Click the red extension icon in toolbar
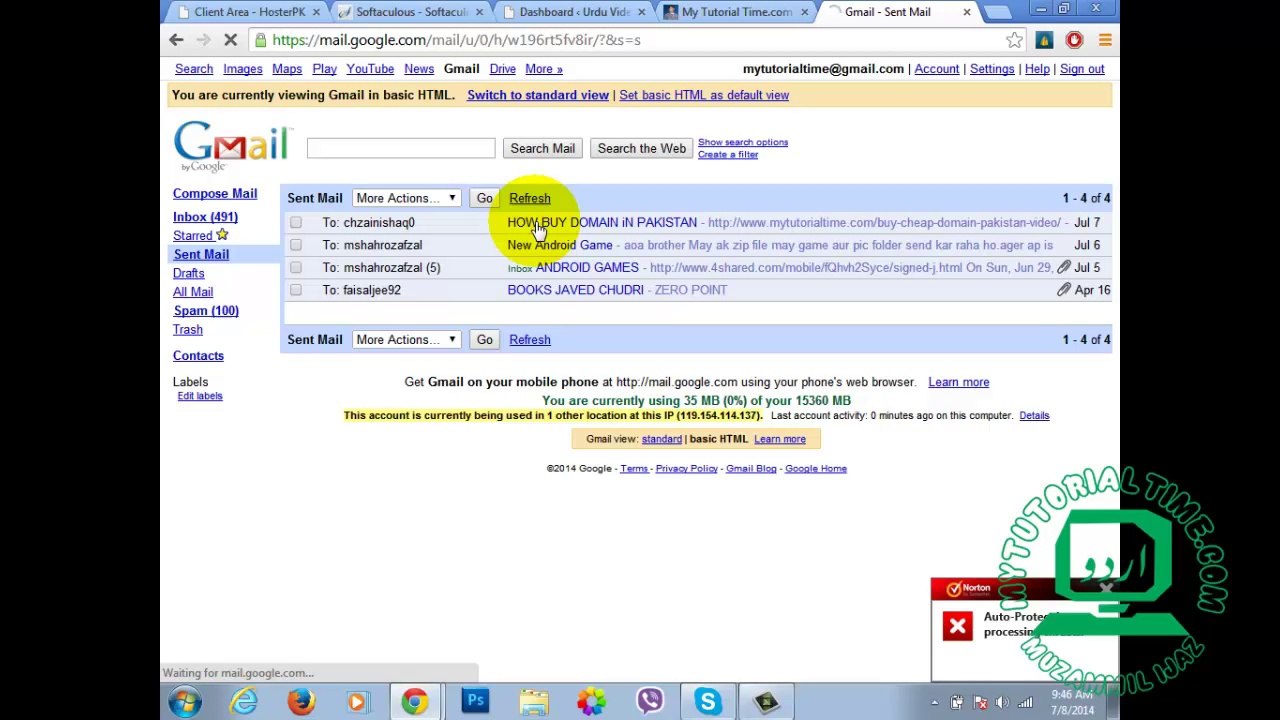 pos(1074,40)
